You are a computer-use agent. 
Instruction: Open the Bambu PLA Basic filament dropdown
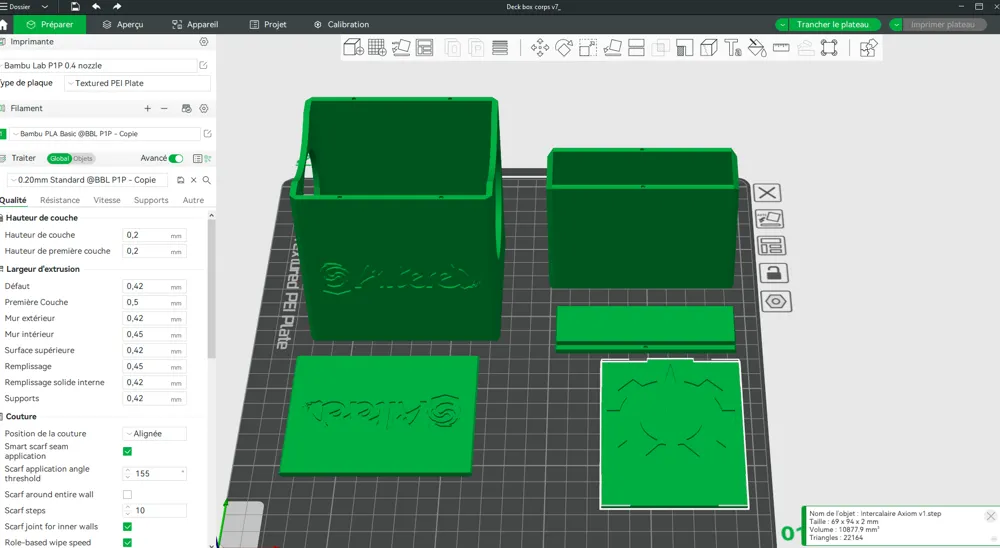coord(105,133)
